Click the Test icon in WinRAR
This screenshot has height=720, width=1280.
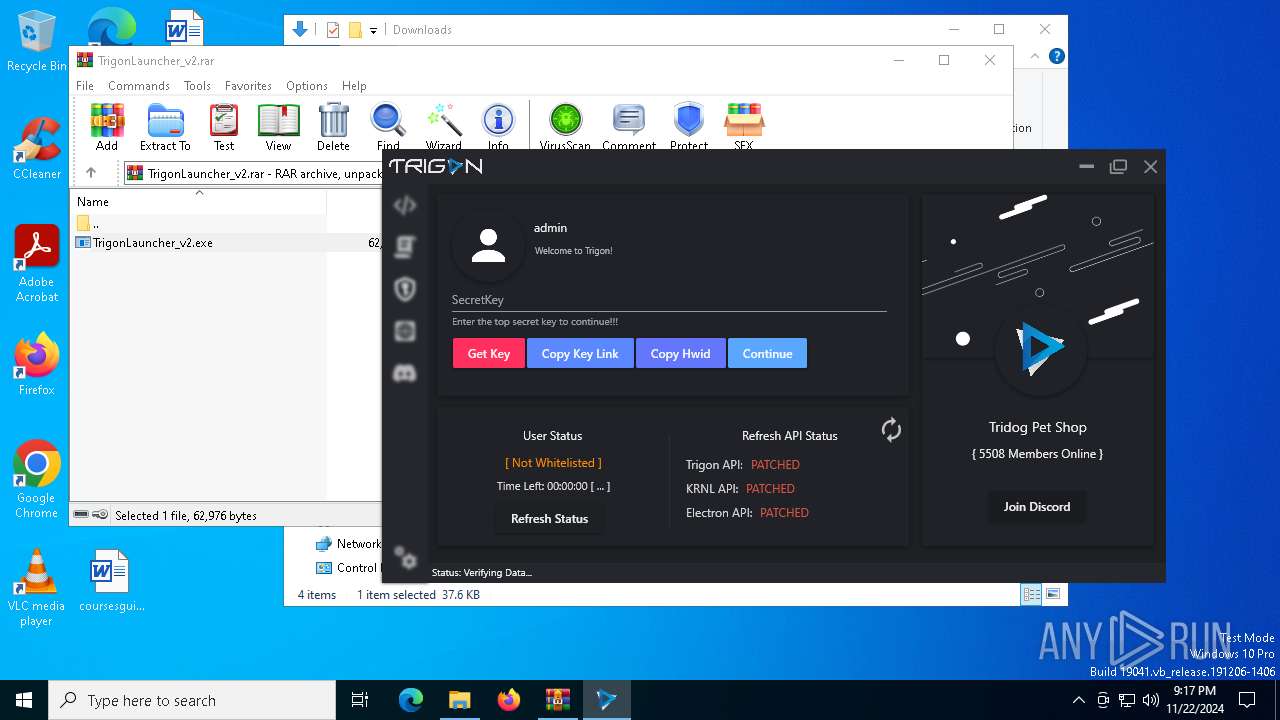click(224, 127)
